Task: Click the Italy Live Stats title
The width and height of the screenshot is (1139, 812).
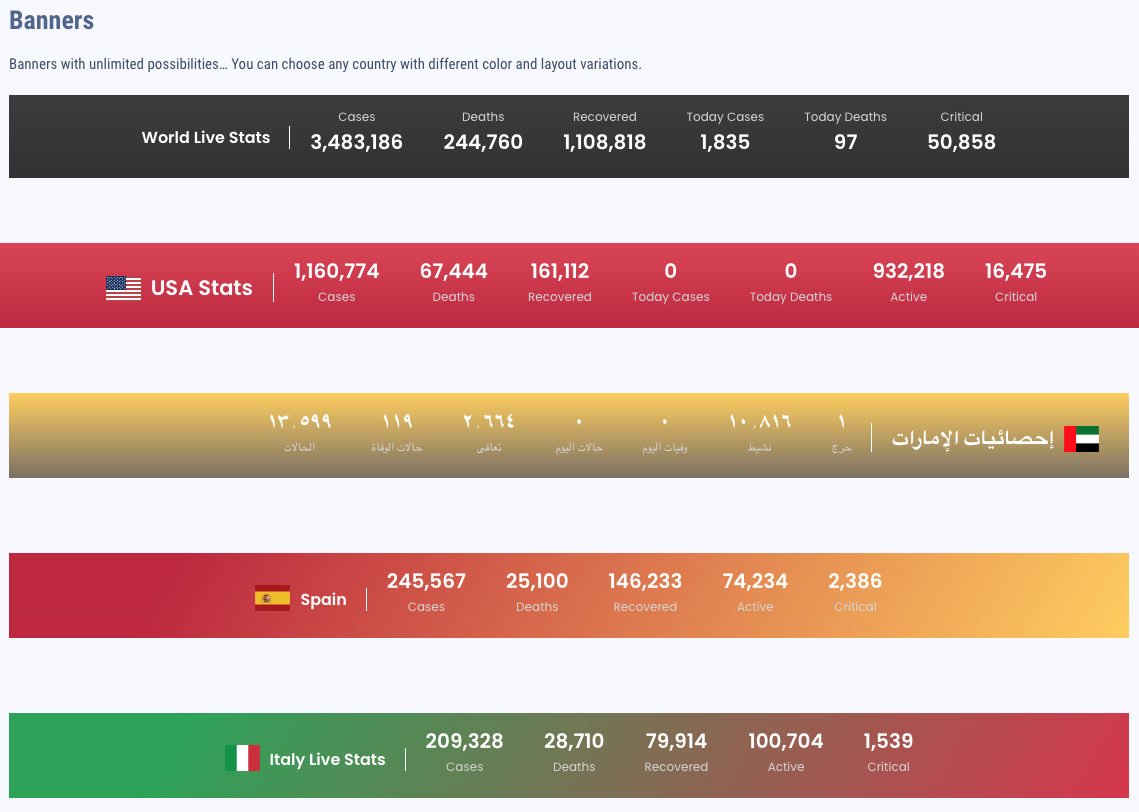Action: [327, 759]
